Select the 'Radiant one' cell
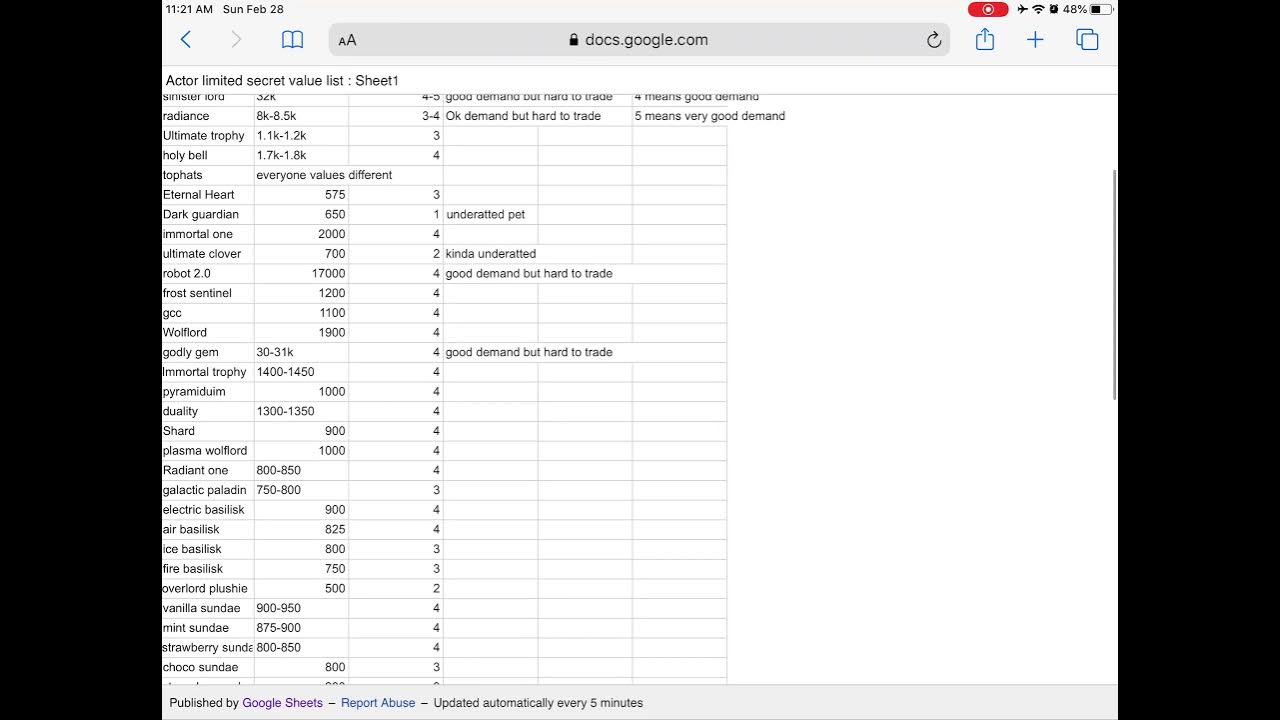This screenshot has height=720, width=1280. click(208, 470)
